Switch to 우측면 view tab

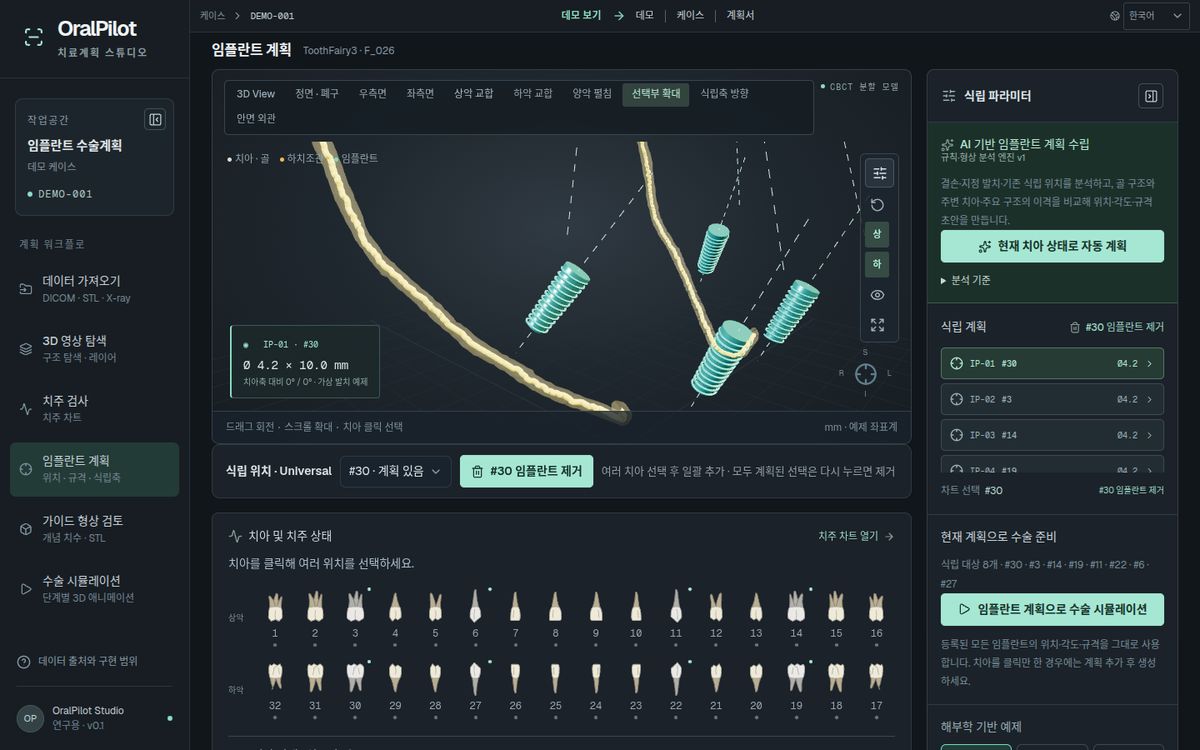click(373, 94)
